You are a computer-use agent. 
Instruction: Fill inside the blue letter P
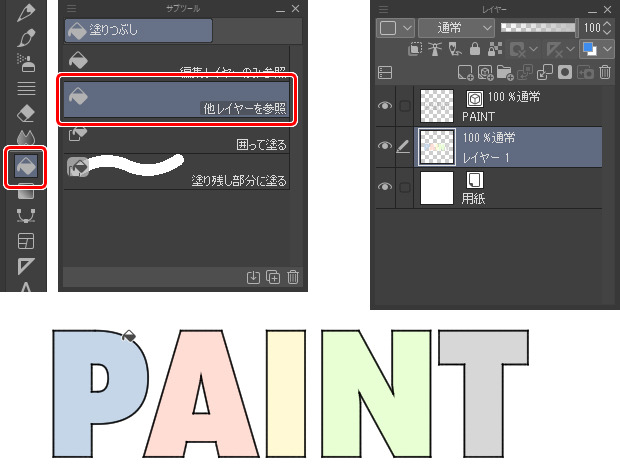point(71,395)
